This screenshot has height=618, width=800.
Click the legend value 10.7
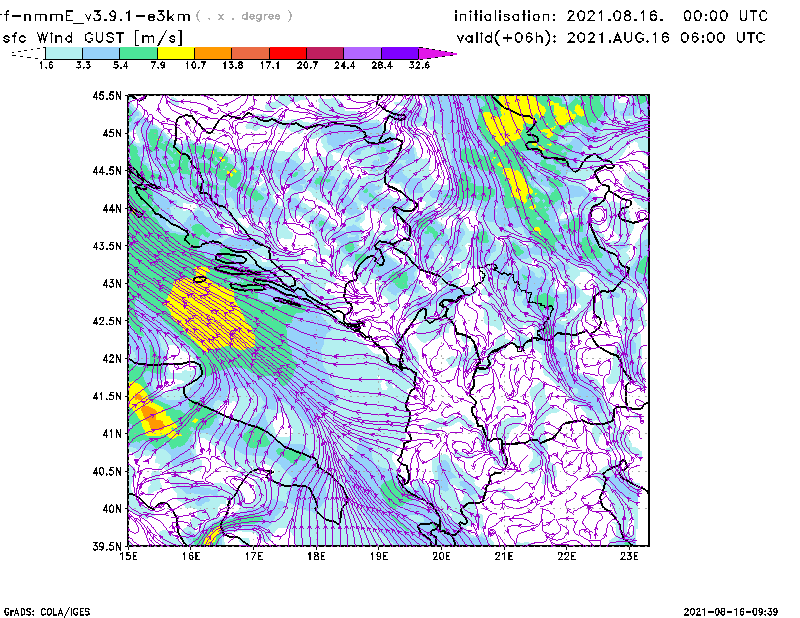(x=195, y=65)
